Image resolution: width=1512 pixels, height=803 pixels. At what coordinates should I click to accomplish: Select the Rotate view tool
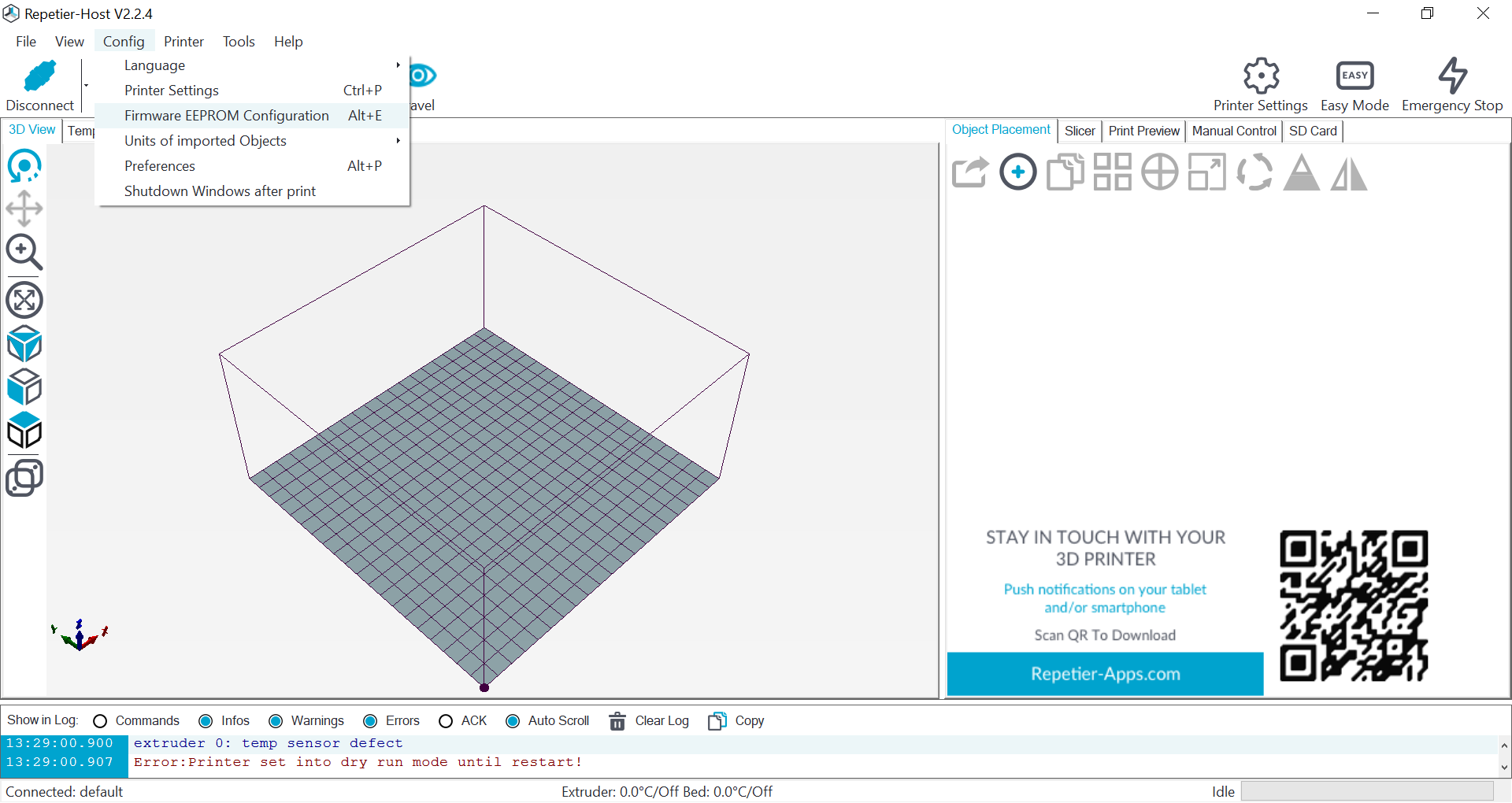click(x=25, y=166)
